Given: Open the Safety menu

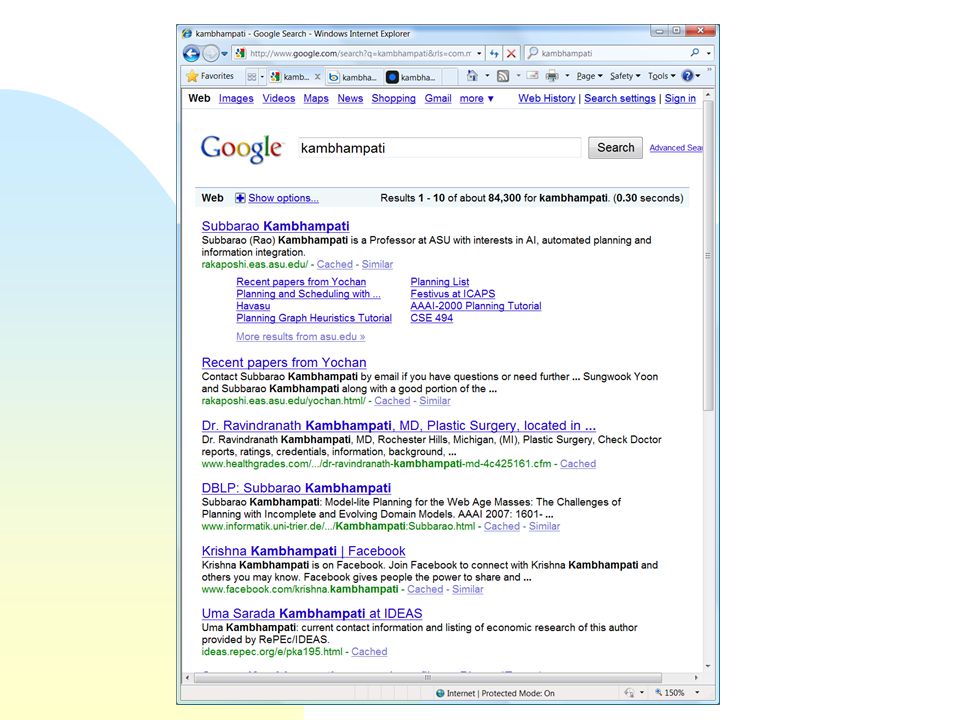Looking at the screenshot, I should pyautogui.click(x=624, y=76).
